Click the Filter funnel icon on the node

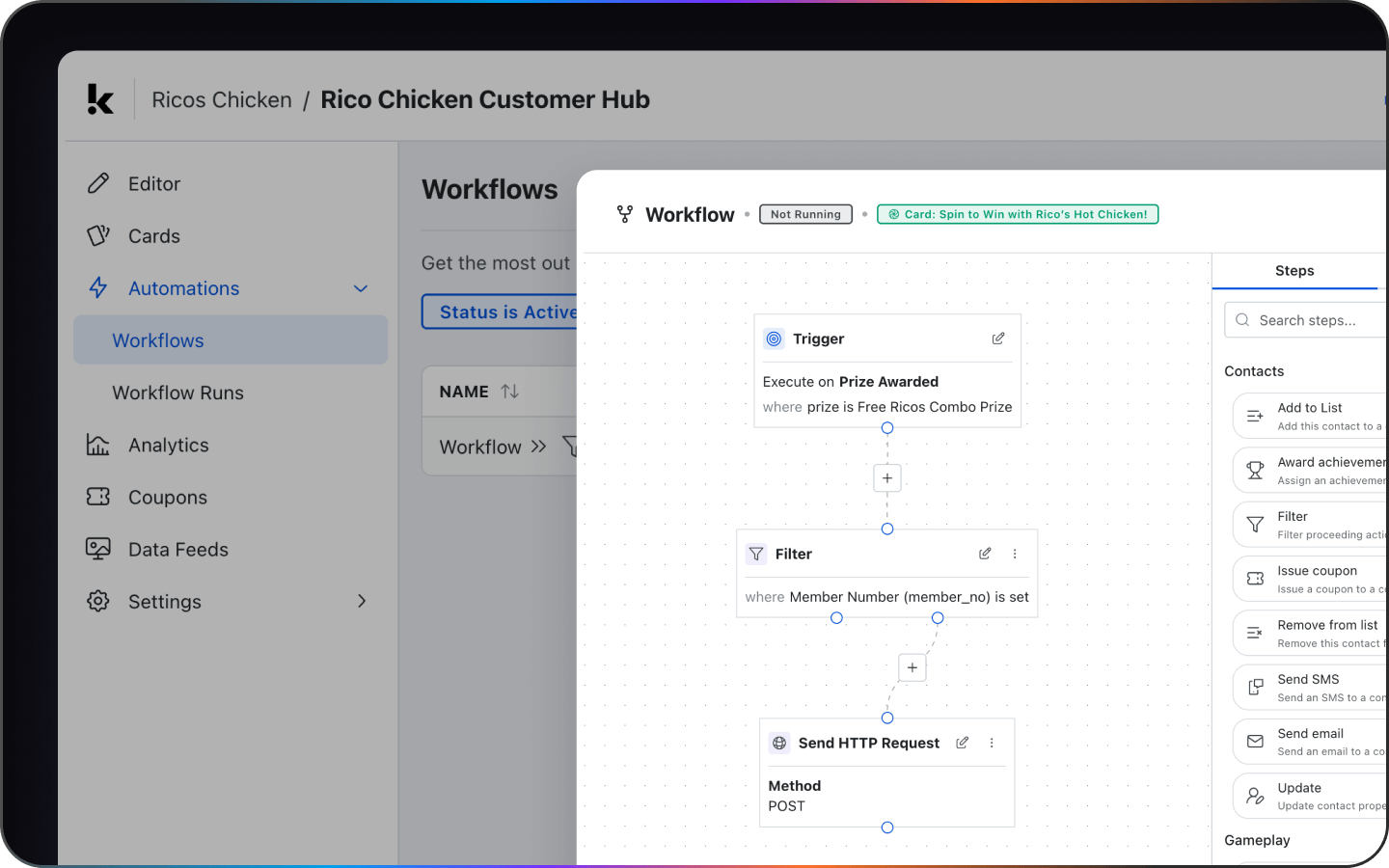point(756,554)
